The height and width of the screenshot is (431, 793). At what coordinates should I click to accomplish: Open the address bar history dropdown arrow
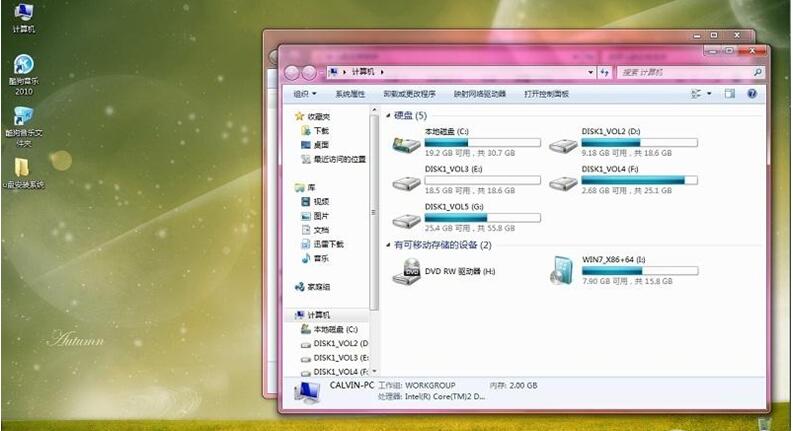click(590, 72)
